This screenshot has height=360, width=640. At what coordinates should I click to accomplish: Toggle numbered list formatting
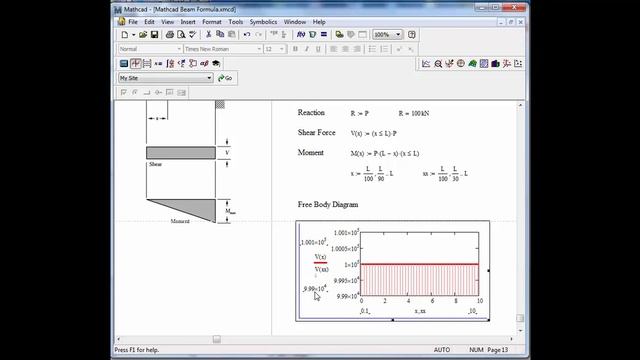click(384, 49)
